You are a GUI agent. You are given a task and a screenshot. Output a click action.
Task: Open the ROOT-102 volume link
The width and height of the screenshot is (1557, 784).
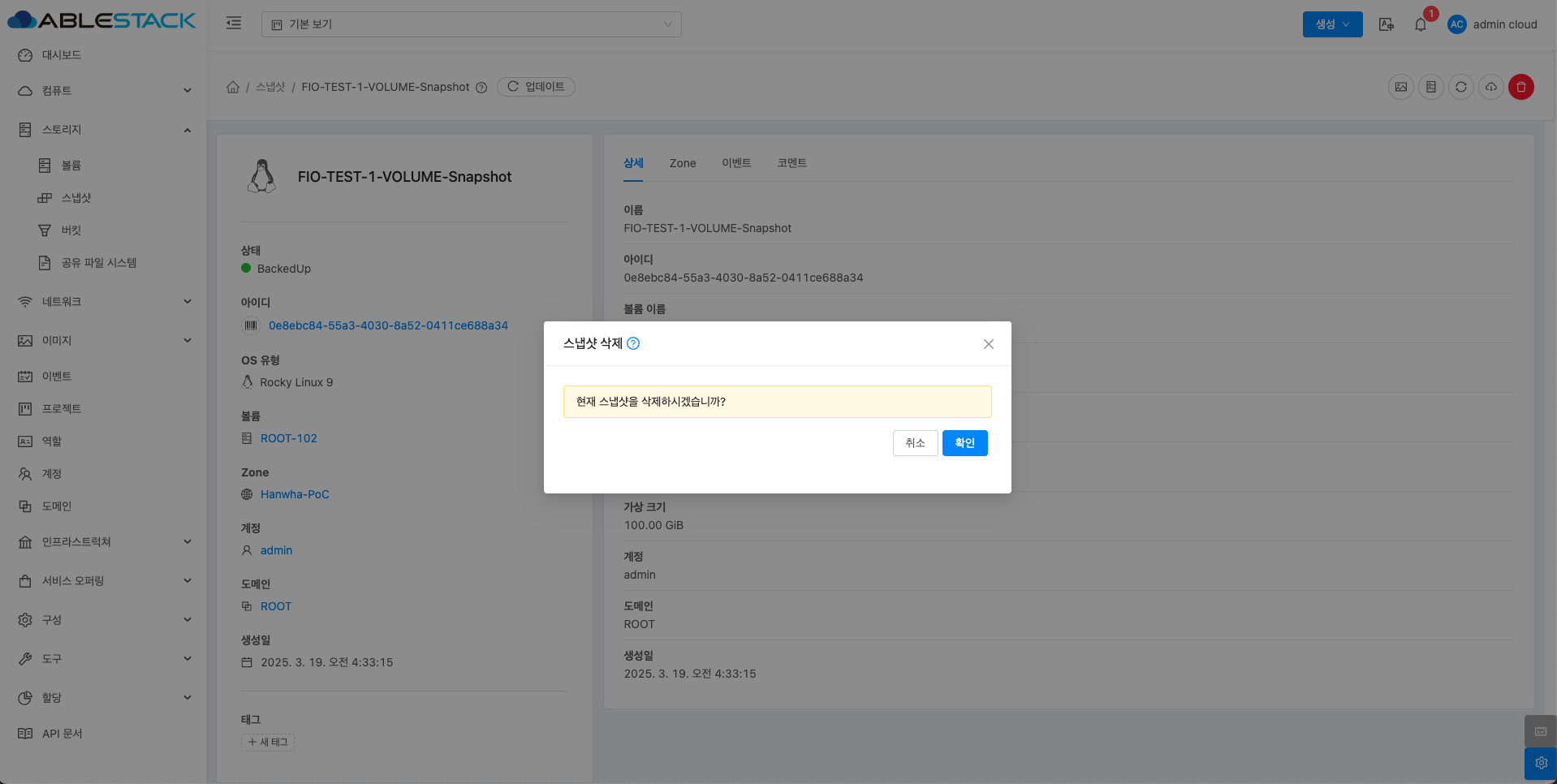(x=288, y=438)
